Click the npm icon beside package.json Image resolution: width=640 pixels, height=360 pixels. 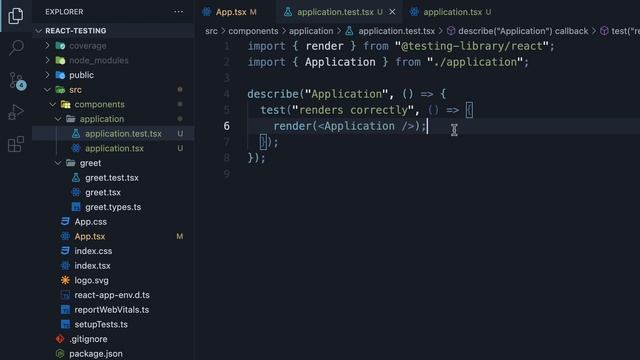click(60, 353)
